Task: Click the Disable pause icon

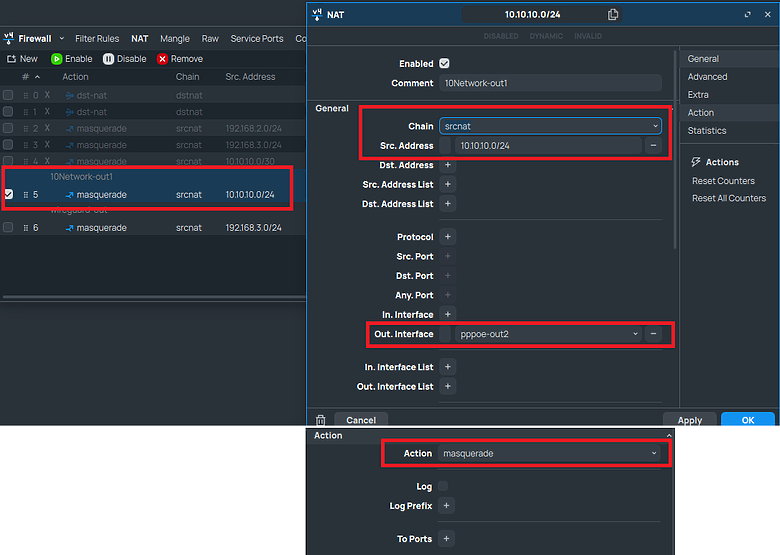Action: pos(108,59)
